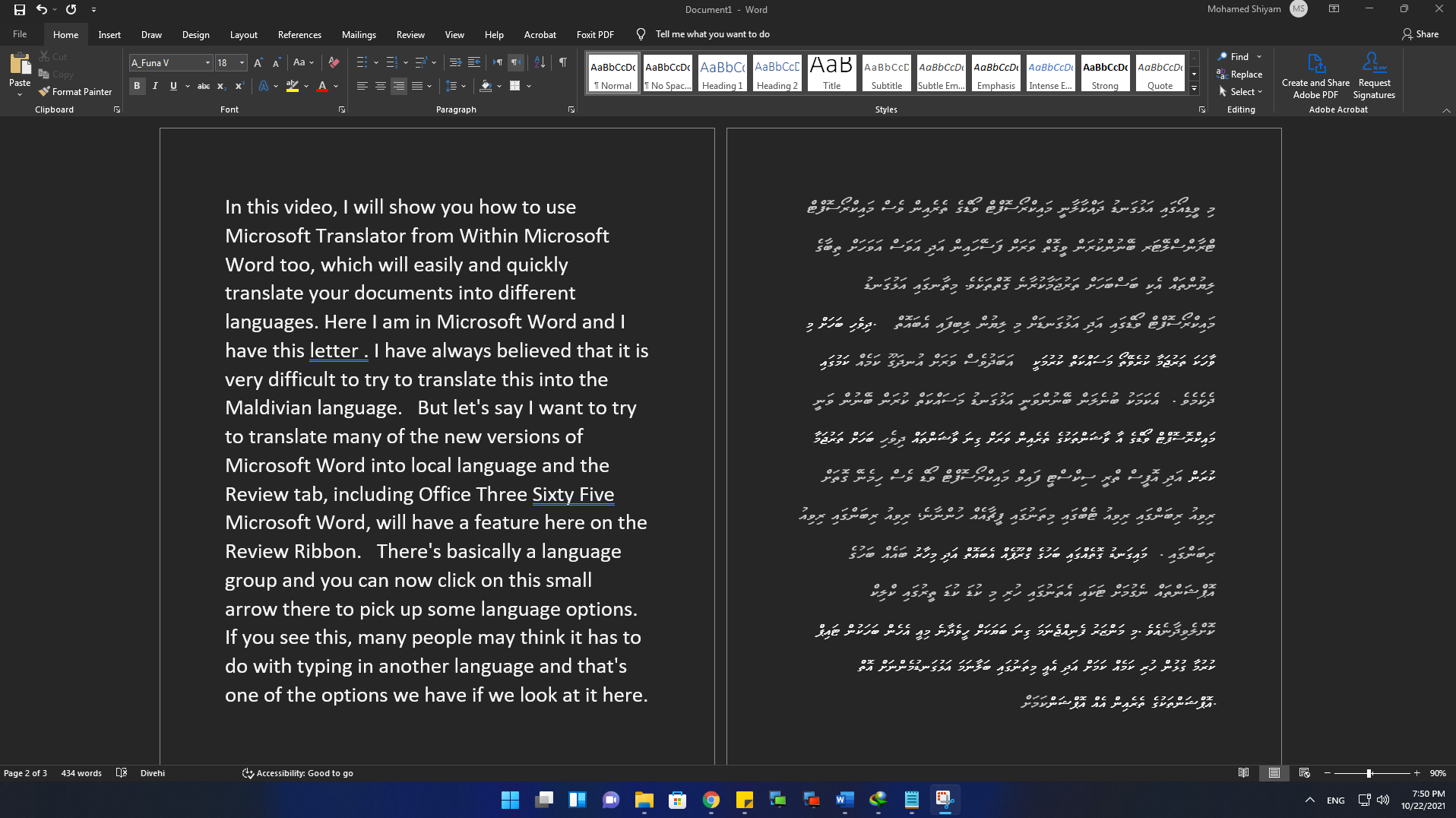Click the Bullets list icon
Image resolution: width=1456 pixels, height=818 pixels.
point(362,63)
